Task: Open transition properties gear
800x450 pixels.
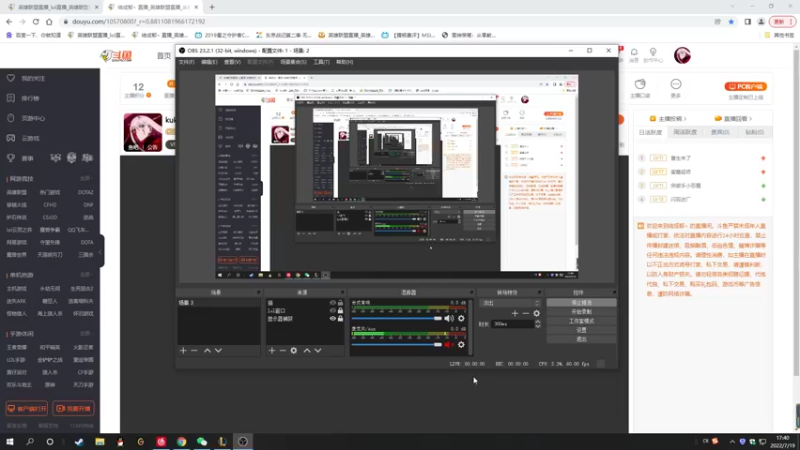Action: (536, 313)
